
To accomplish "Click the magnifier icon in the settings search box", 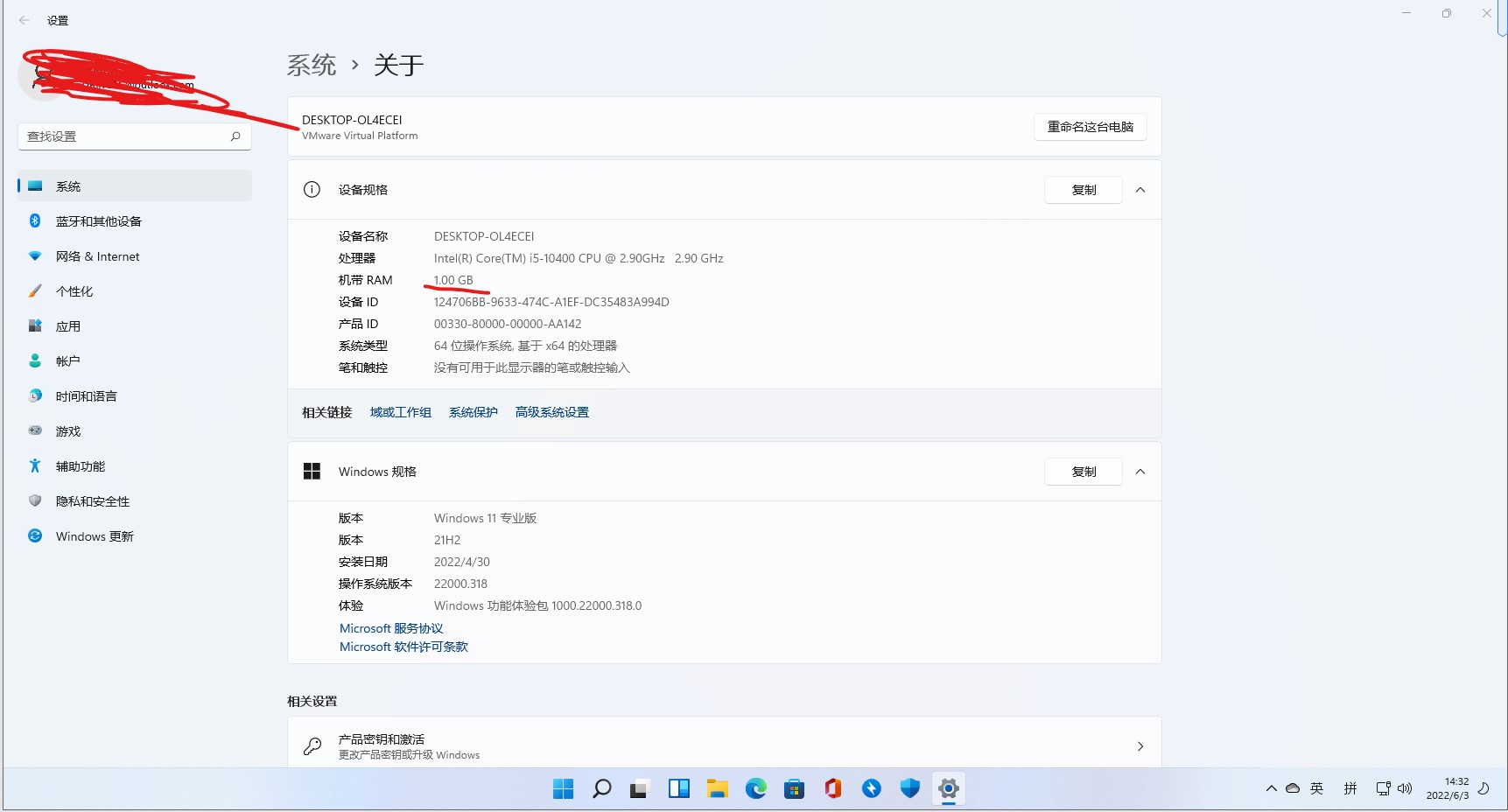I will click(235, 136).
